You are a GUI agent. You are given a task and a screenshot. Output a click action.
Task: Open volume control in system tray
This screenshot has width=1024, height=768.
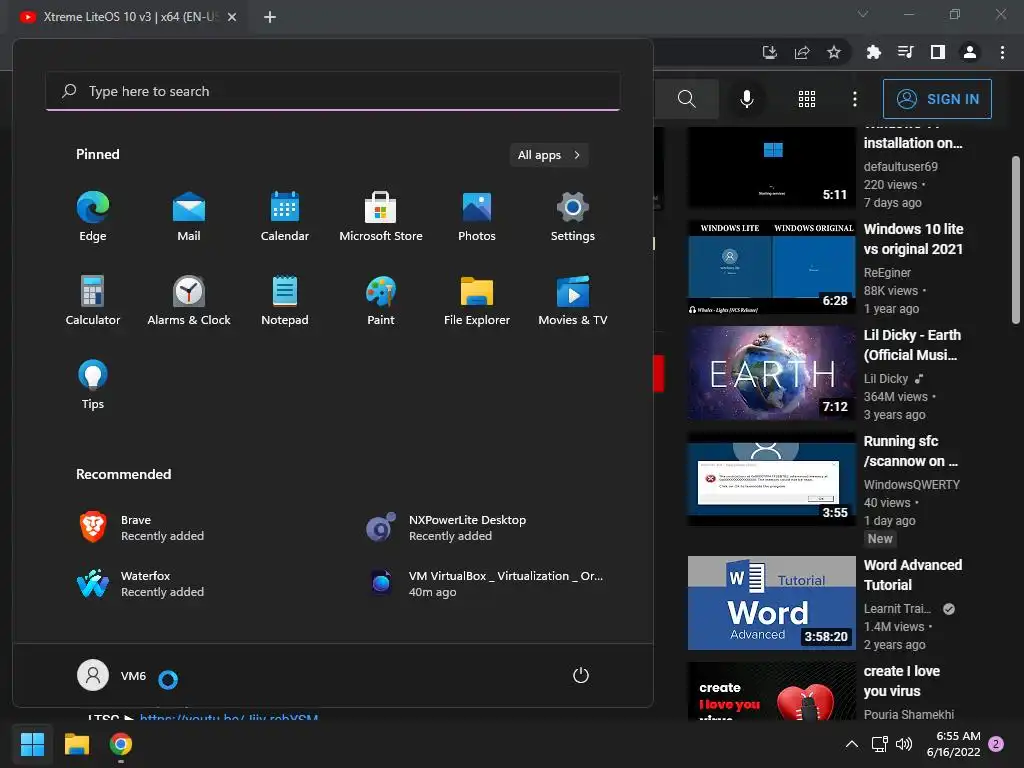(x=904, y=744)
